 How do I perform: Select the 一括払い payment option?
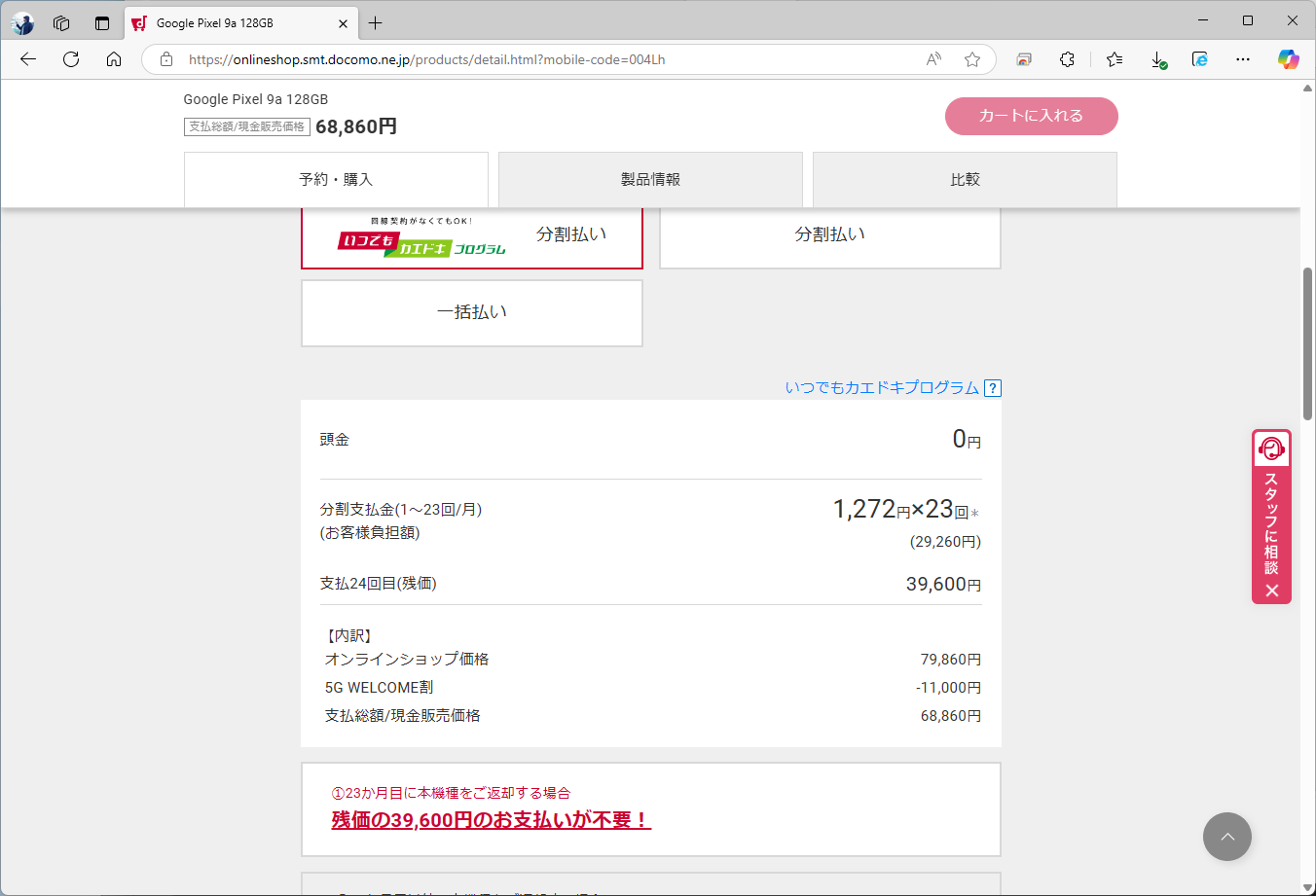click(x=472, y=313)
